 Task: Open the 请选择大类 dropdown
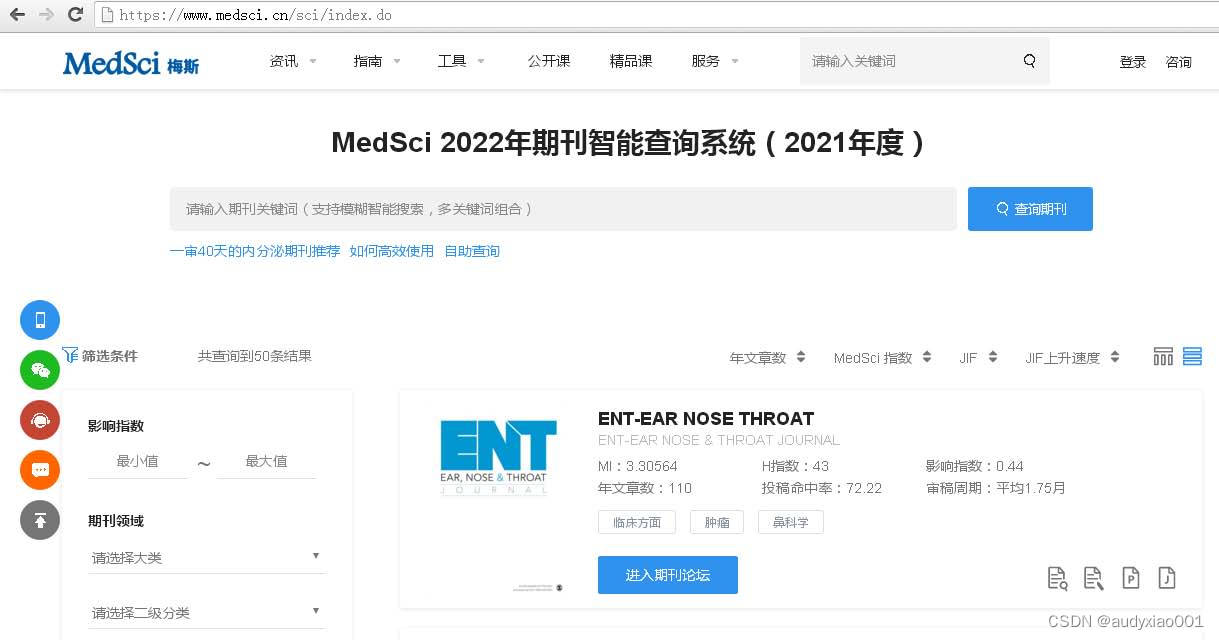point(207,557)
